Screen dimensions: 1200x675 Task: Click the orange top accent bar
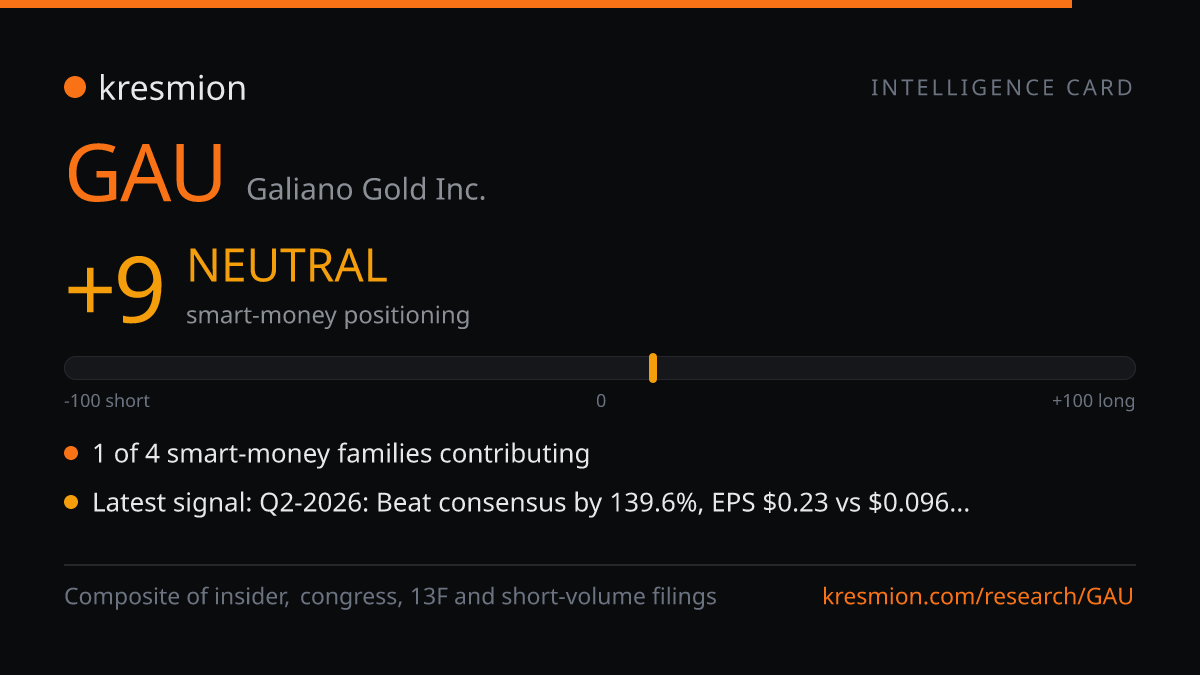[536, 4]
